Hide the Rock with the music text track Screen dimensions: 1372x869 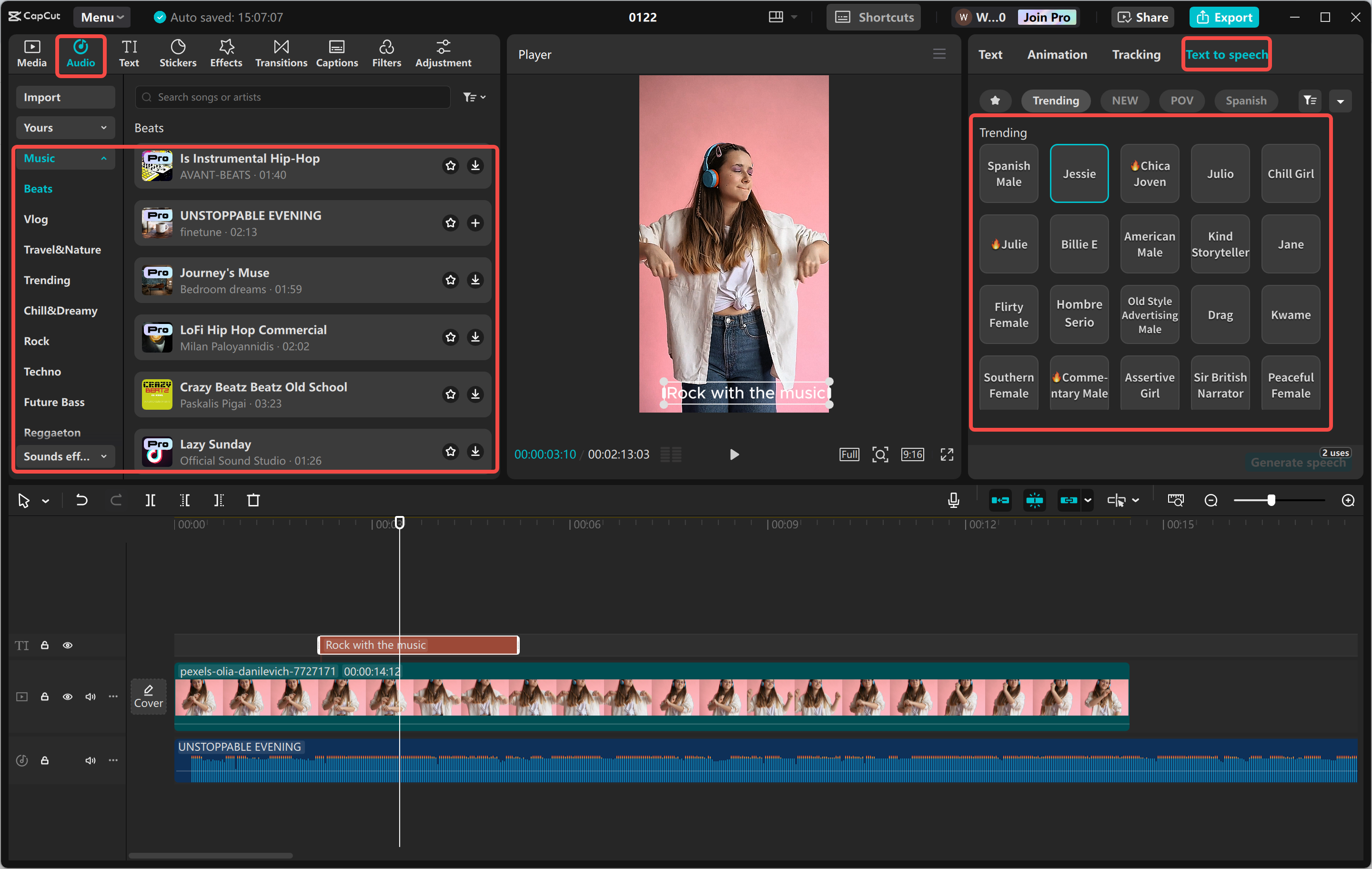(67, 645)
